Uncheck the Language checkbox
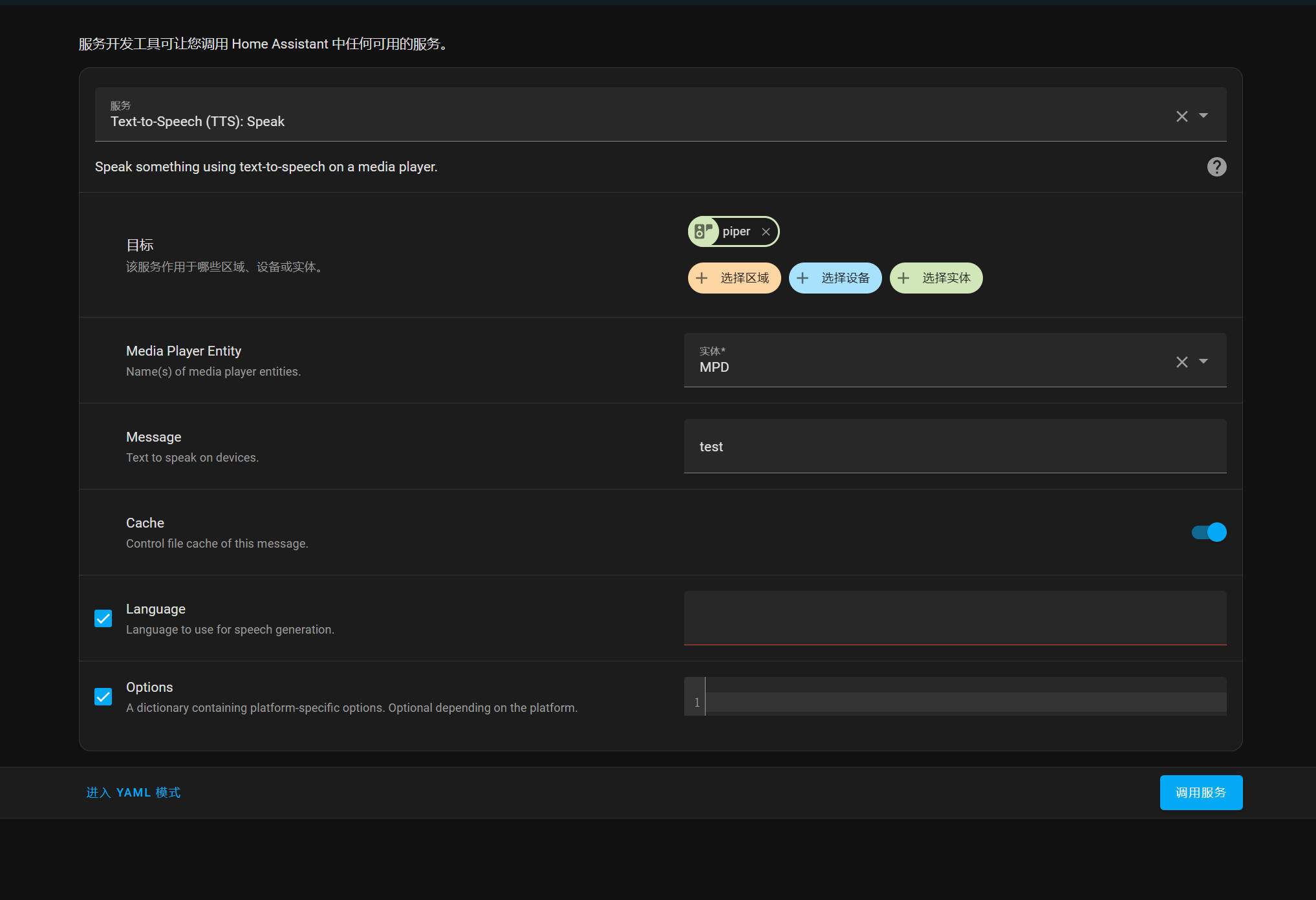This screenshot has height=900, width=1316. (x=103, y=618)
